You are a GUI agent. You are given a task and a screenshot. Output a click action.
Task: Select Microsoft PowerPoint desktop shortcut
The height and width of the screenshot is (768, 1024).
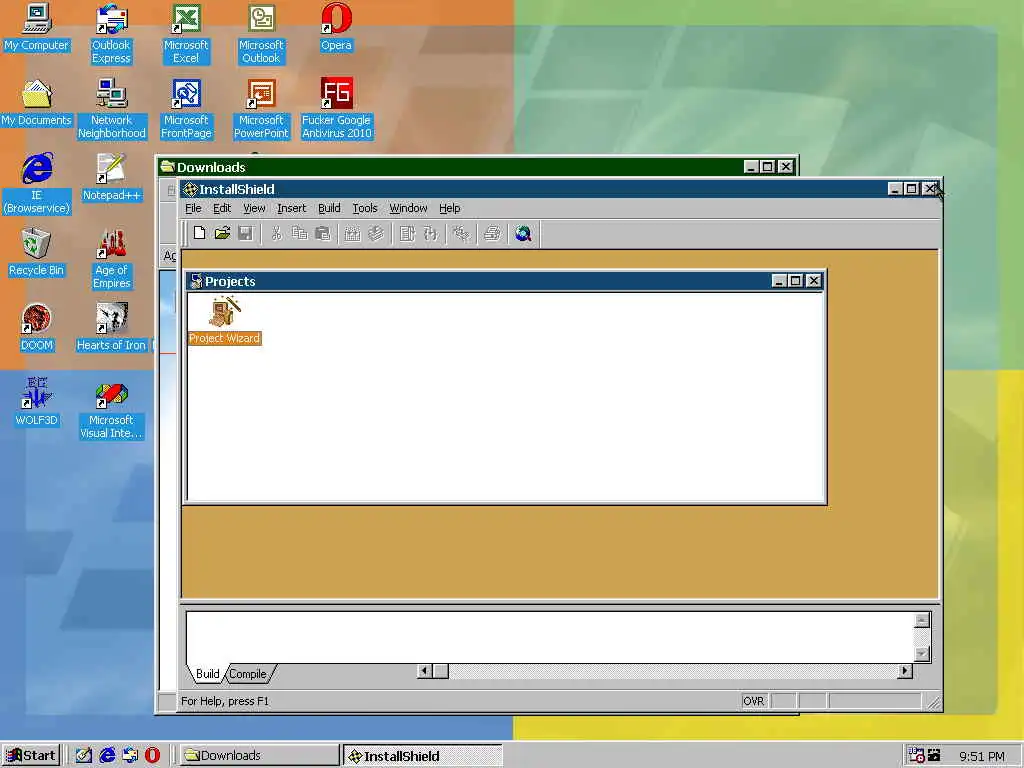(x=261, y=109)
